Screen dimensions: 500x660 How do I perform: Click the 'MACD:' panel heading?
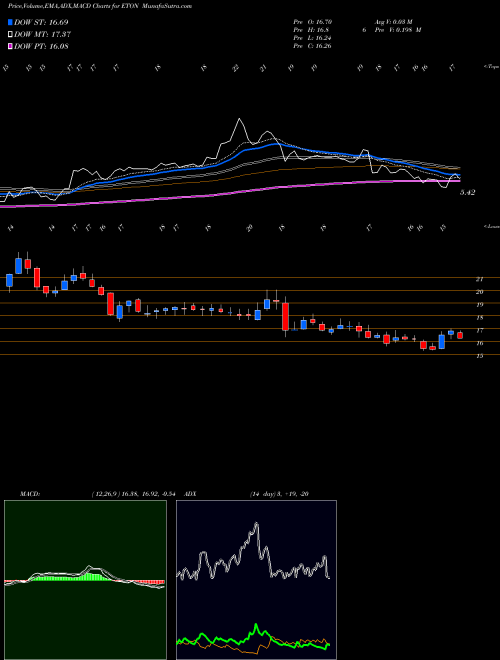[29, 494]
